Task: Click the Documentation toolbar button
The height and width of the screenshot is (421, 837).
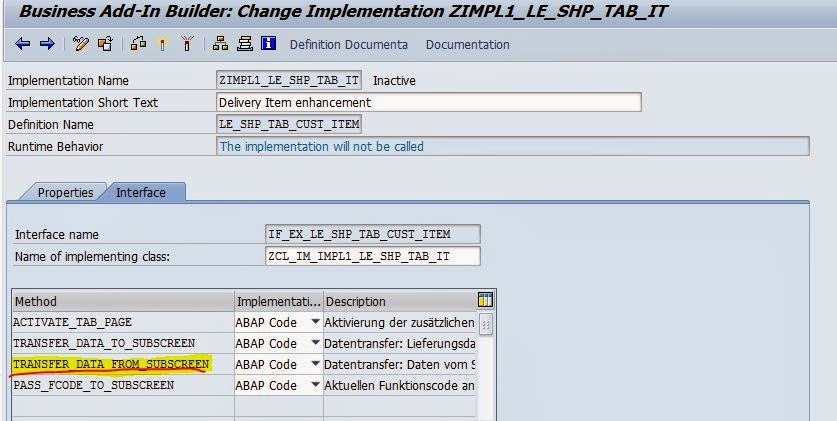Action: click(468, 45)
